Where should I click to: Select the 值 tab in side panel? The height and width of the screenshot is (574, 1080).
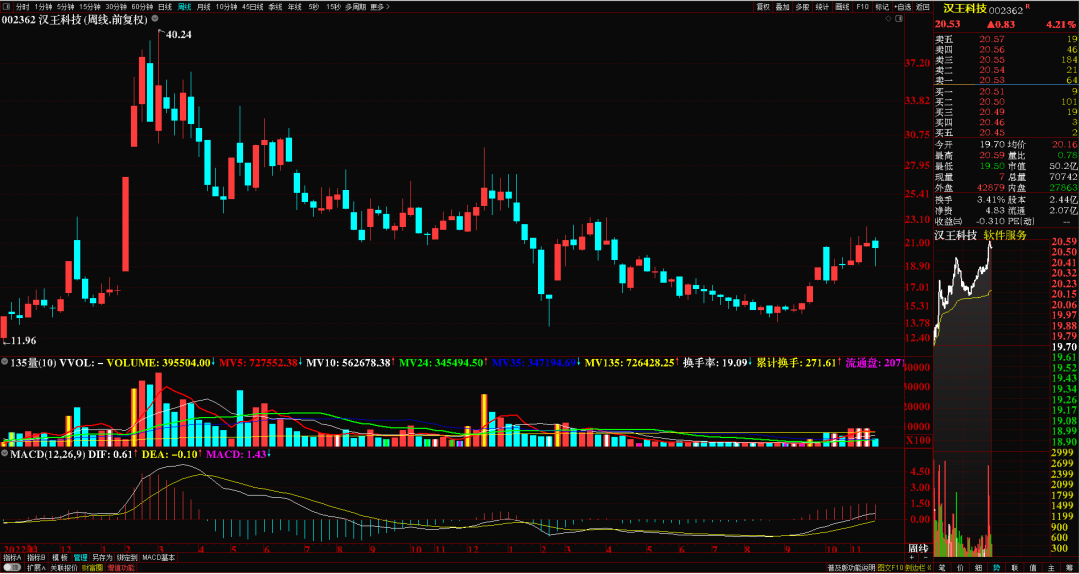pos(1032,568)
